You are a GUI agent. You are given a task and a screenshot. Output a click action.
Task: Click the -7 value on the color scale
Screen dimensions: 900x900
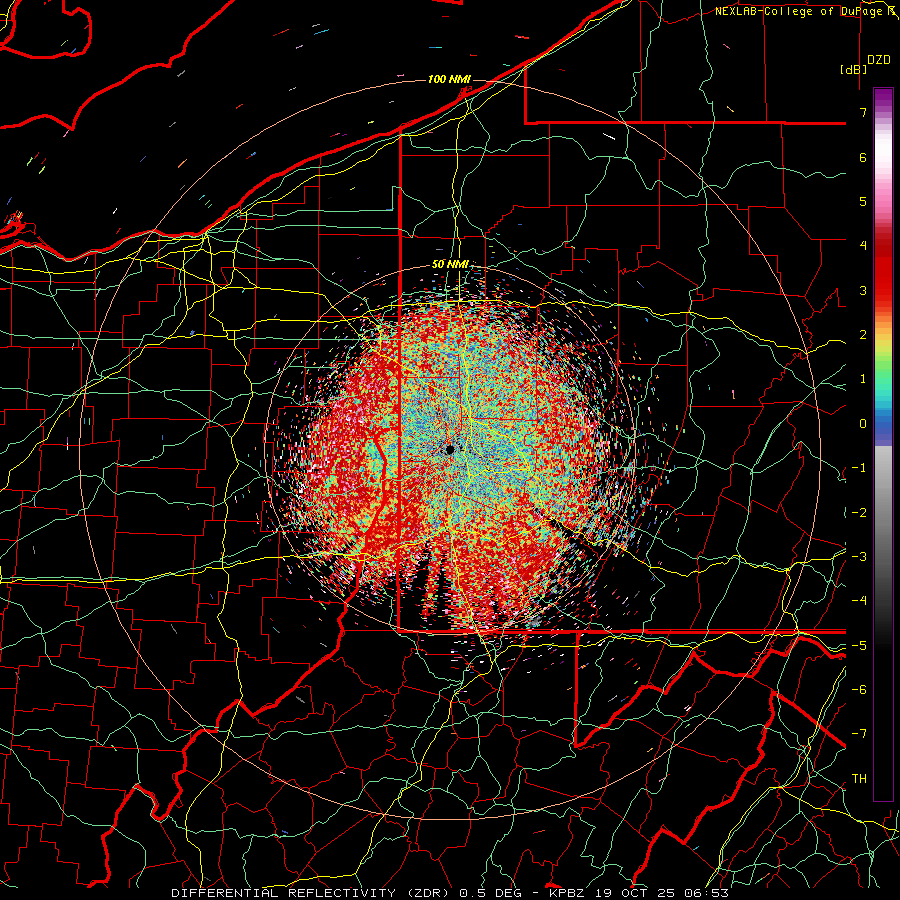[859, 734]
